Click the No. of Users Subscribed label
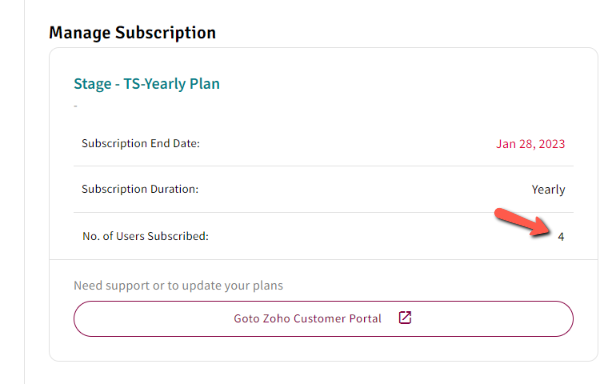The image size is (616, 384). [145, 236]
